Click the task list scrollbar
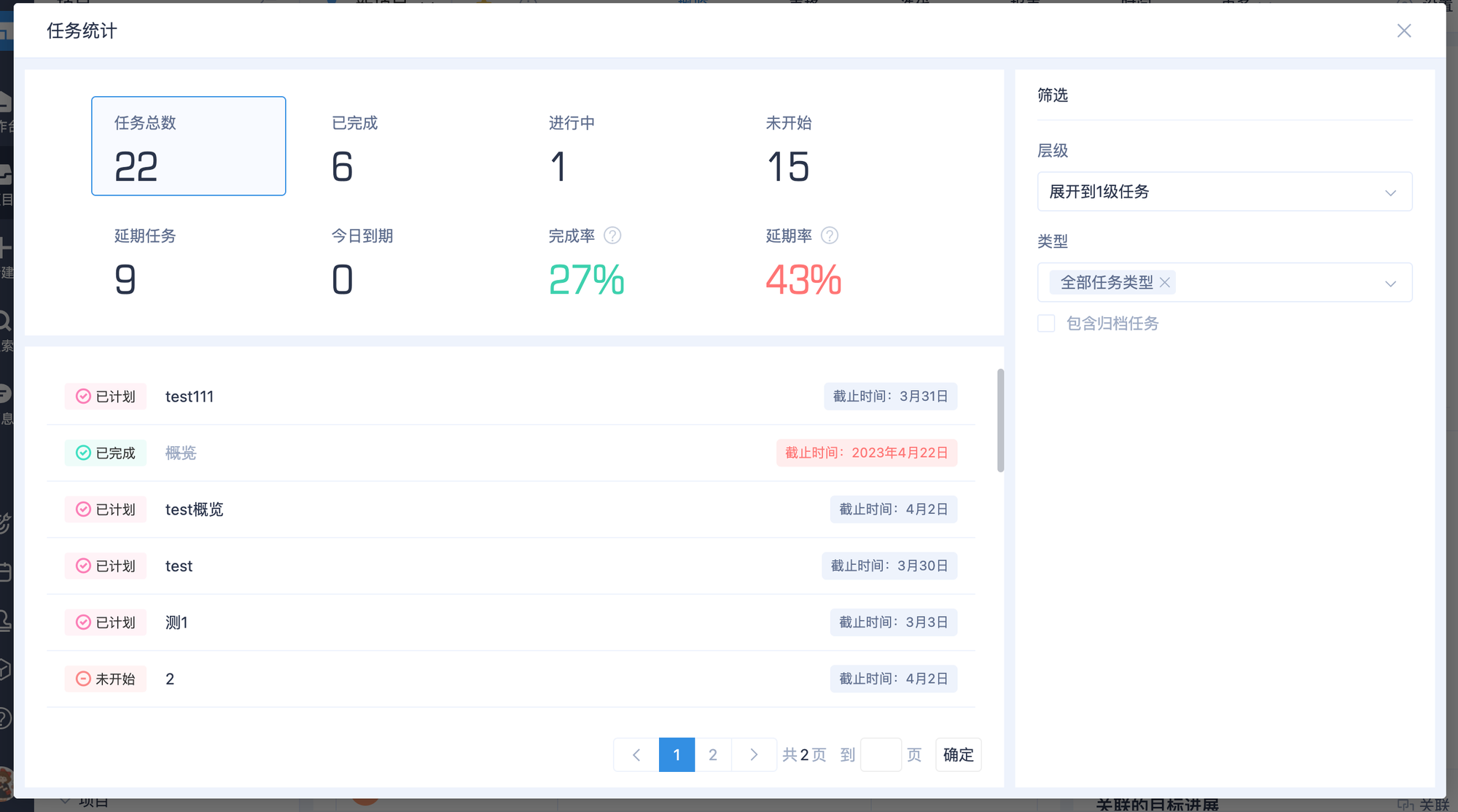The width and height of the screenshot is (1458, 812). [x=1000, y=421]
